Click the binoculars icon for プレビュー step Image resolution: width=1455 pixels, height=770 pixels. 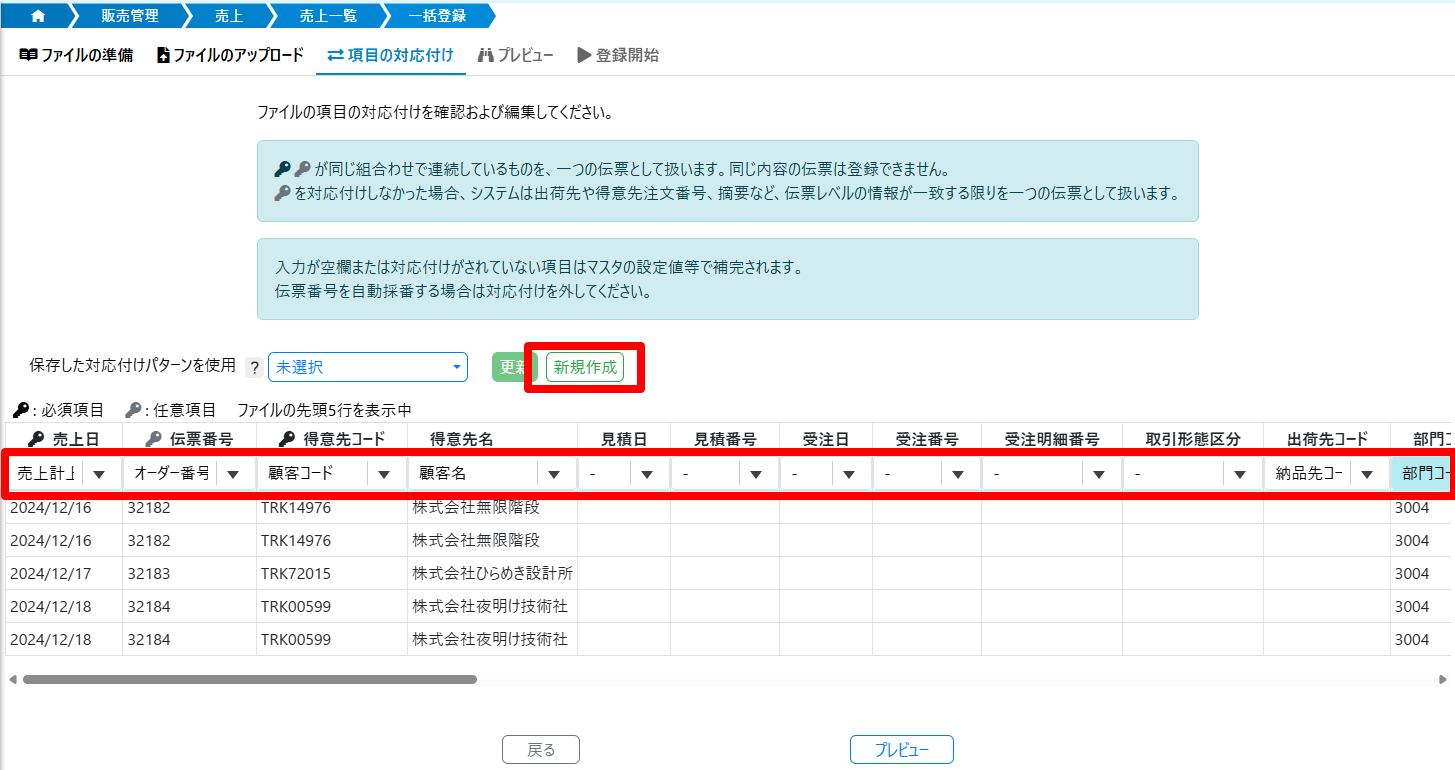(486, 55)
